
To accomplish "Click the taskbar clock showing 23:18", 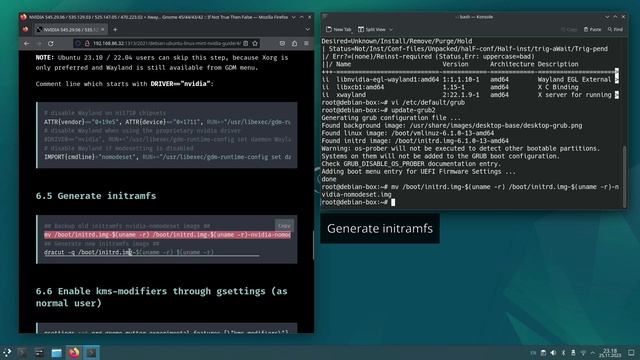I will click(610, 353).
